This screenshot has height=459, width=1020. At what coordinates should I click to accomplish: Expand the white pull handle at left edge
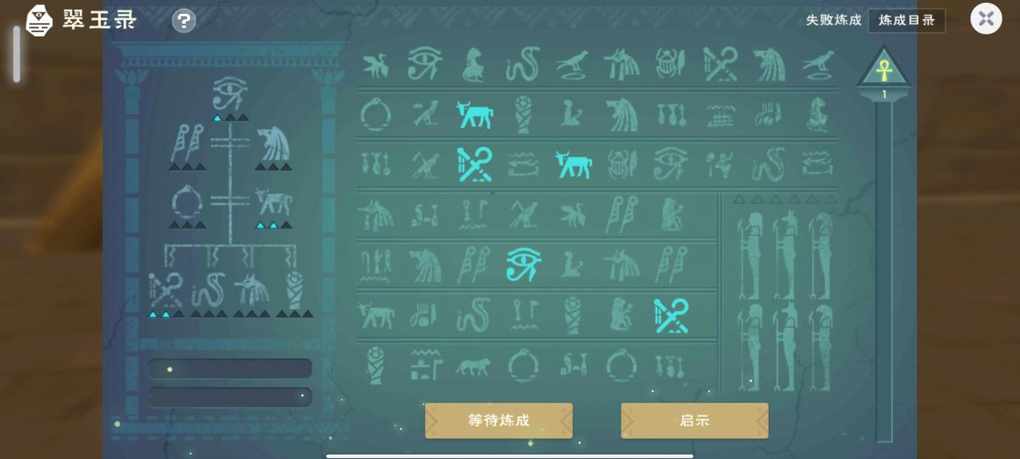coord(16,53)
